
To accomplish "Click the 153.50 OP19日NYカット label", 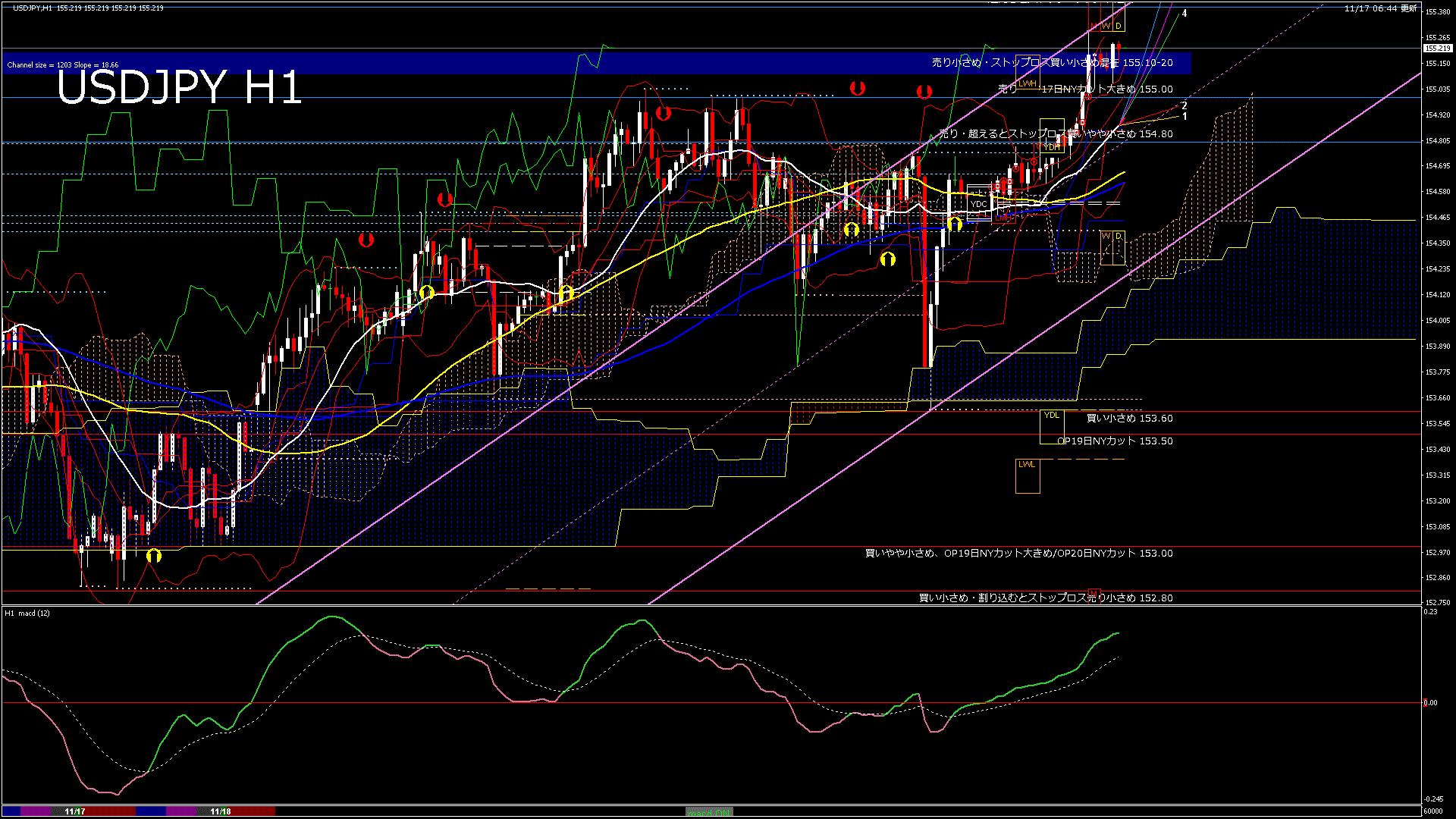I will point(1115,441).
